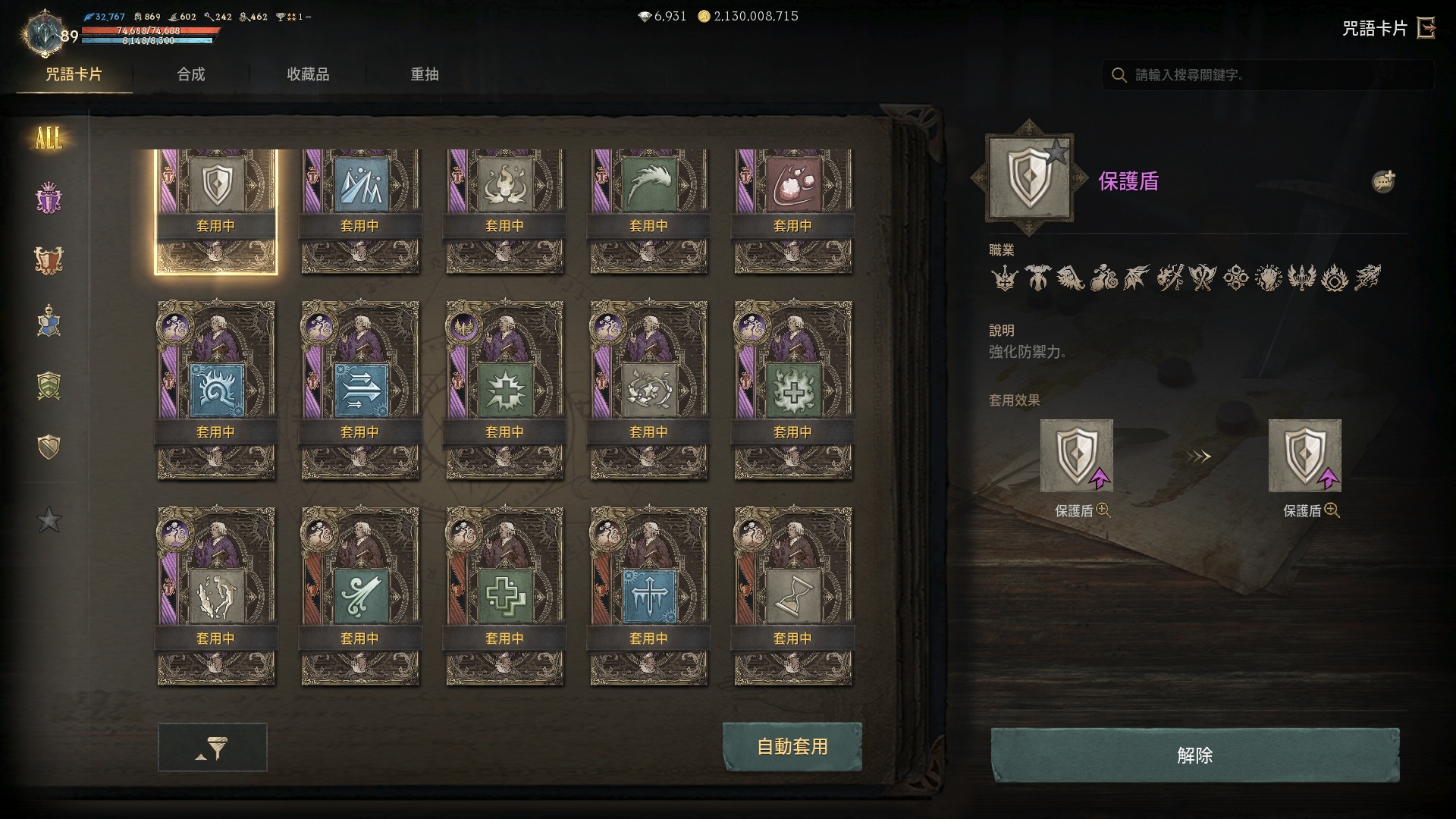The image size is (1456, 819).
Task: Zoom into the left 保護盾 effect details
Action: point(1103,510)
